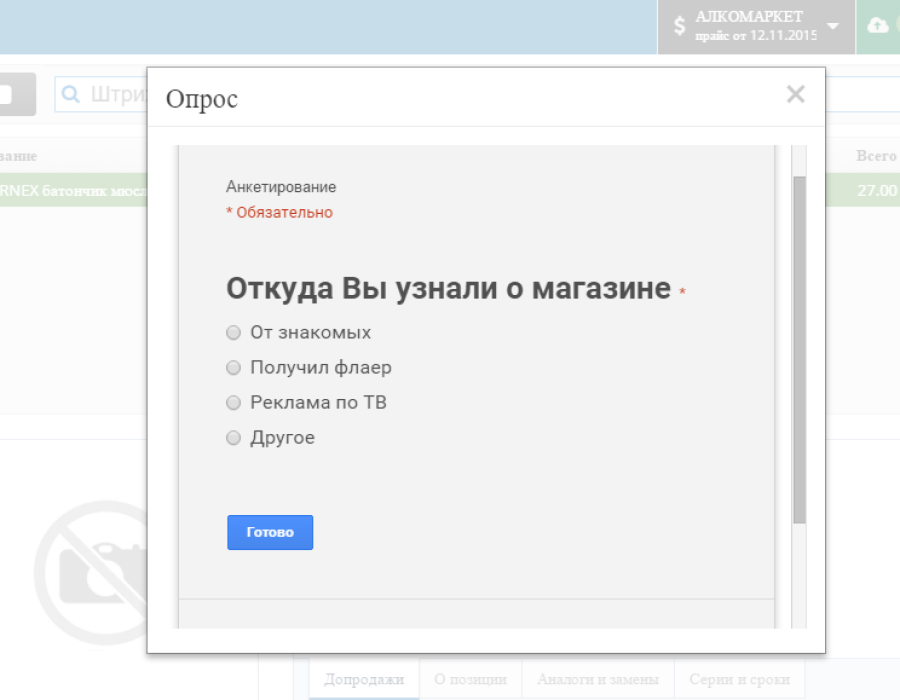This screenshot has width=900, height=700.
Task: Click the Анкетирование form title
Action: click(x=281, y=187)
